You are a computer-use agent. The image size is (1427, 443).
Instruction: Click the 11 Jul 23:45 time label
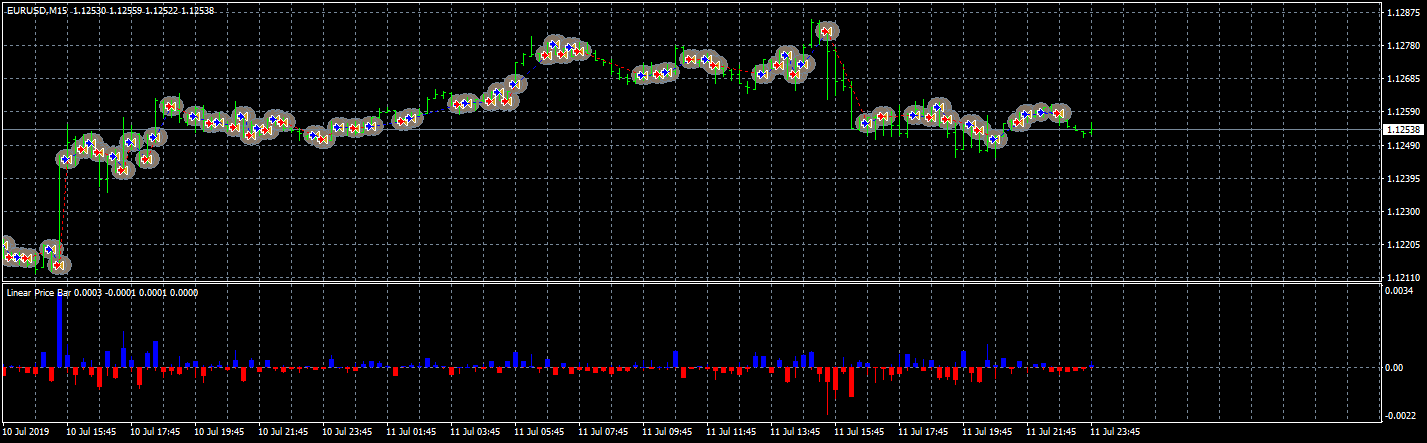tap(1115, 432)
